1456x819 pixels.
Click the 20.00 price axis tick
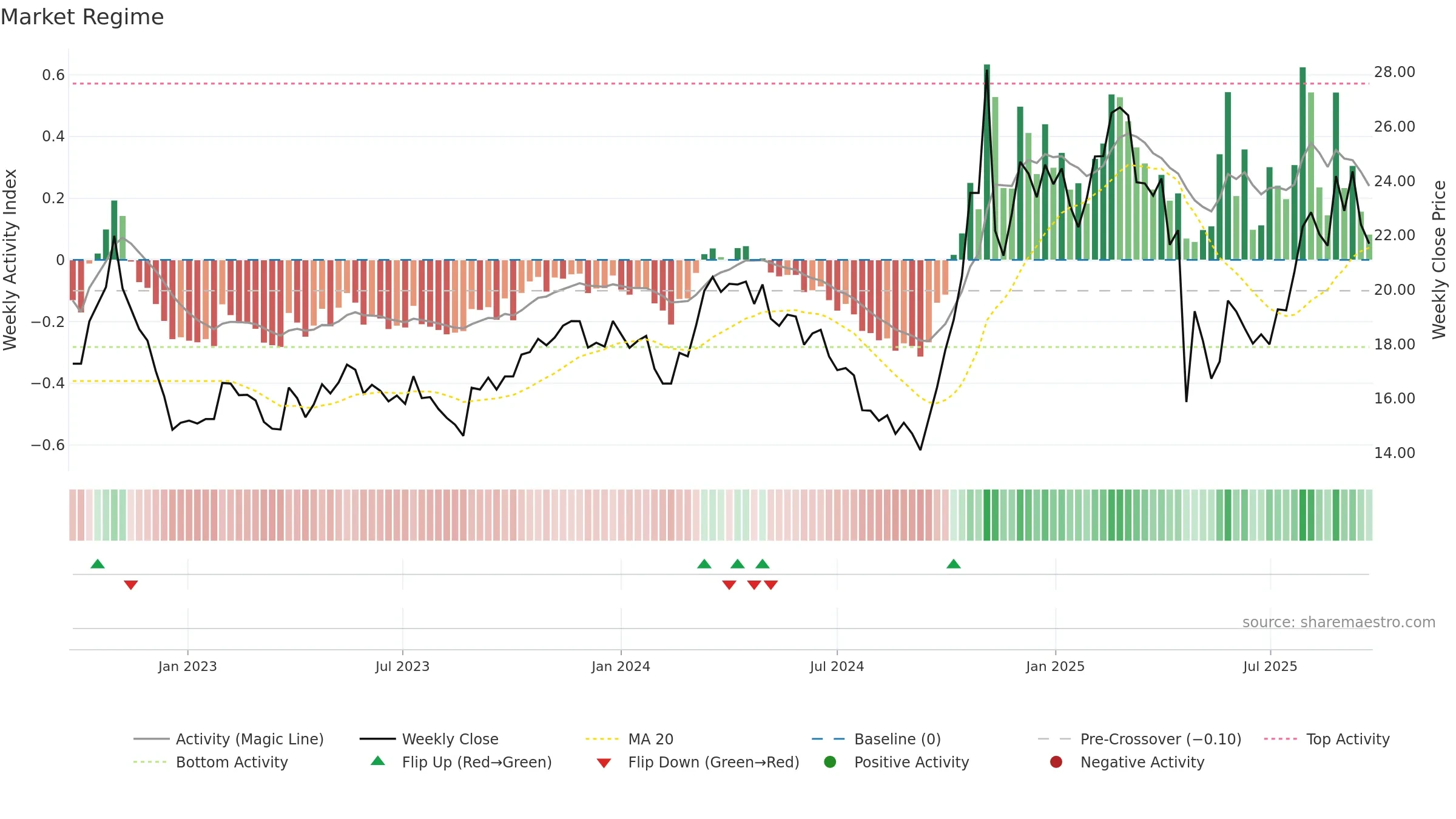(1394, 290)
